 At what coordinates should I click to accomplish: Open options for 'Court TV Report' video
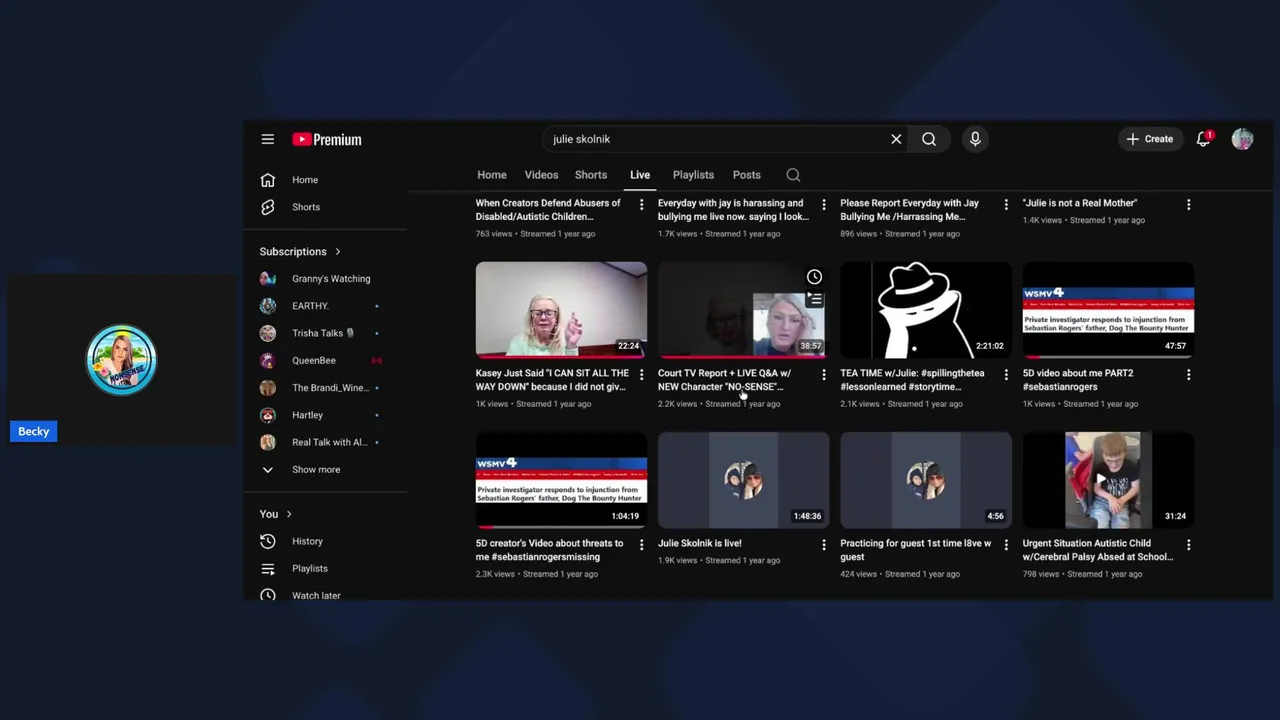point(824,374)
